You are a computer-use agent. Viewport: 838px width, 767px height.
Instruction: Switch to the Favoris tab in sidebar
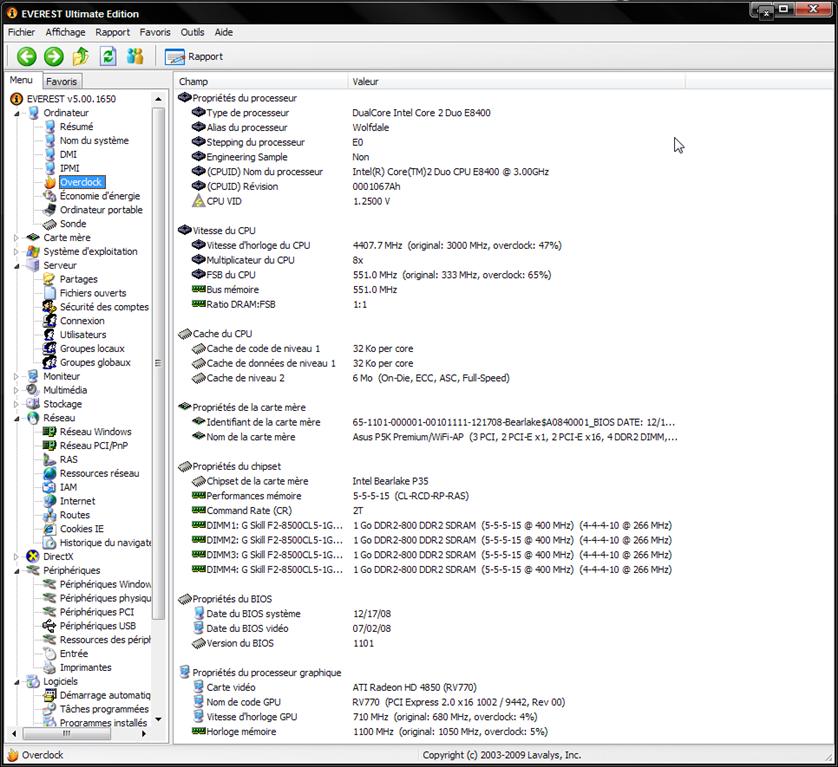[x=61, y=81]
